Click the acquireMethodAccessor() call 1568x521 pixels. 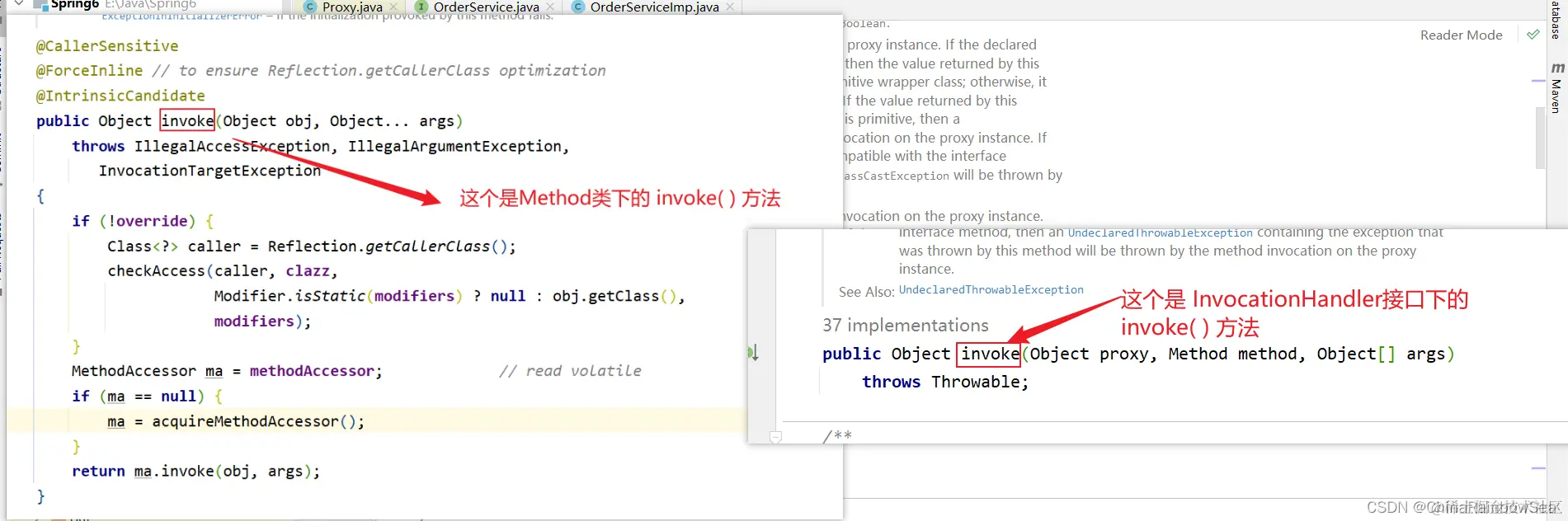click(254, 421)
